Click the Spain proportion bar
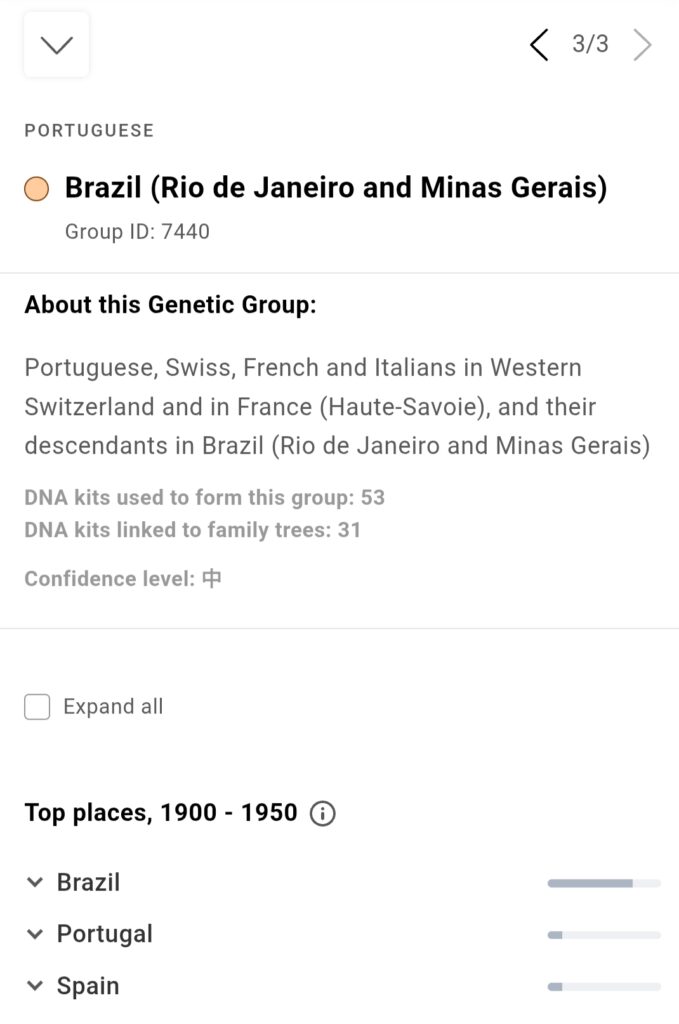 coord(604,986)
